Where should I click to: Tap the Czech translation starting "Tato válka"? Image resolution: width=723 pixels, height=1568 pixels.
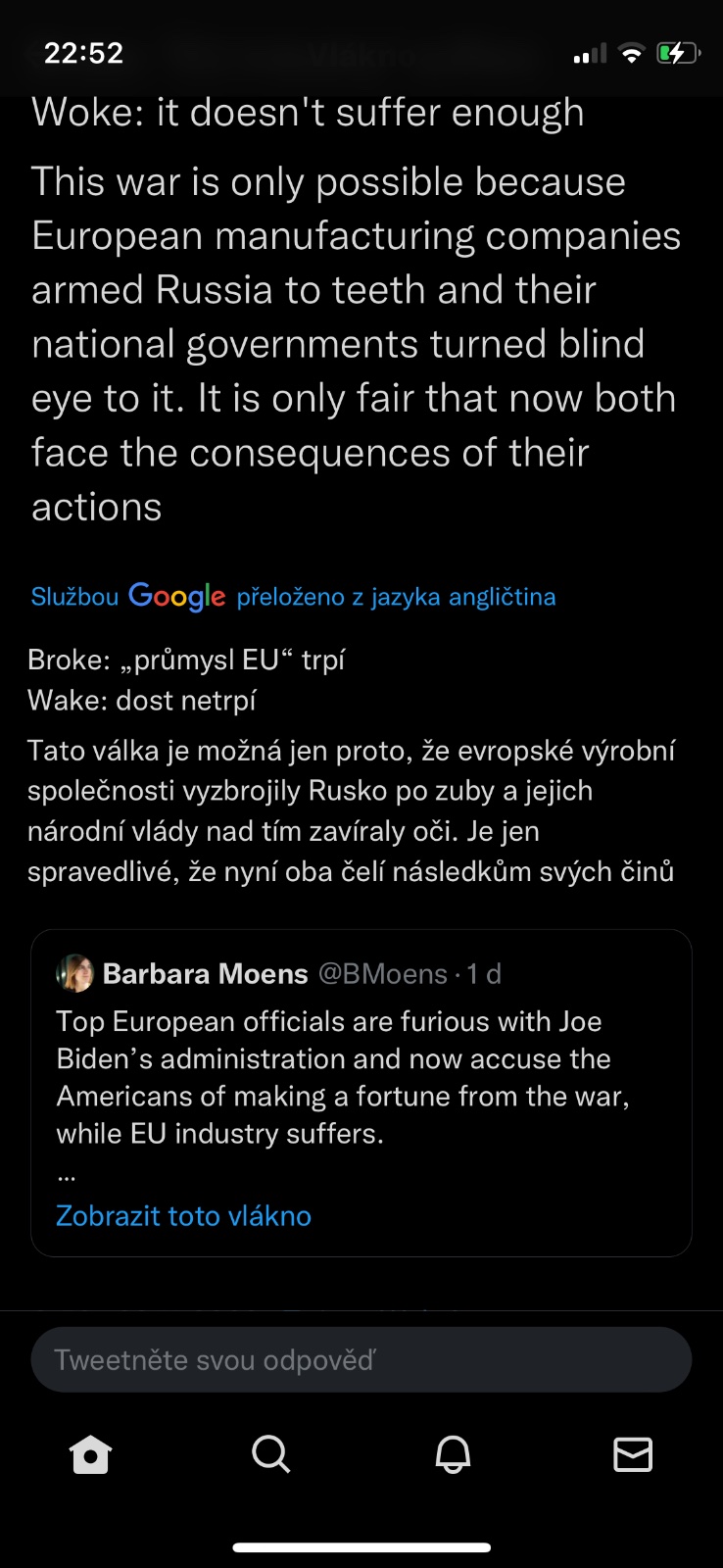351,810
